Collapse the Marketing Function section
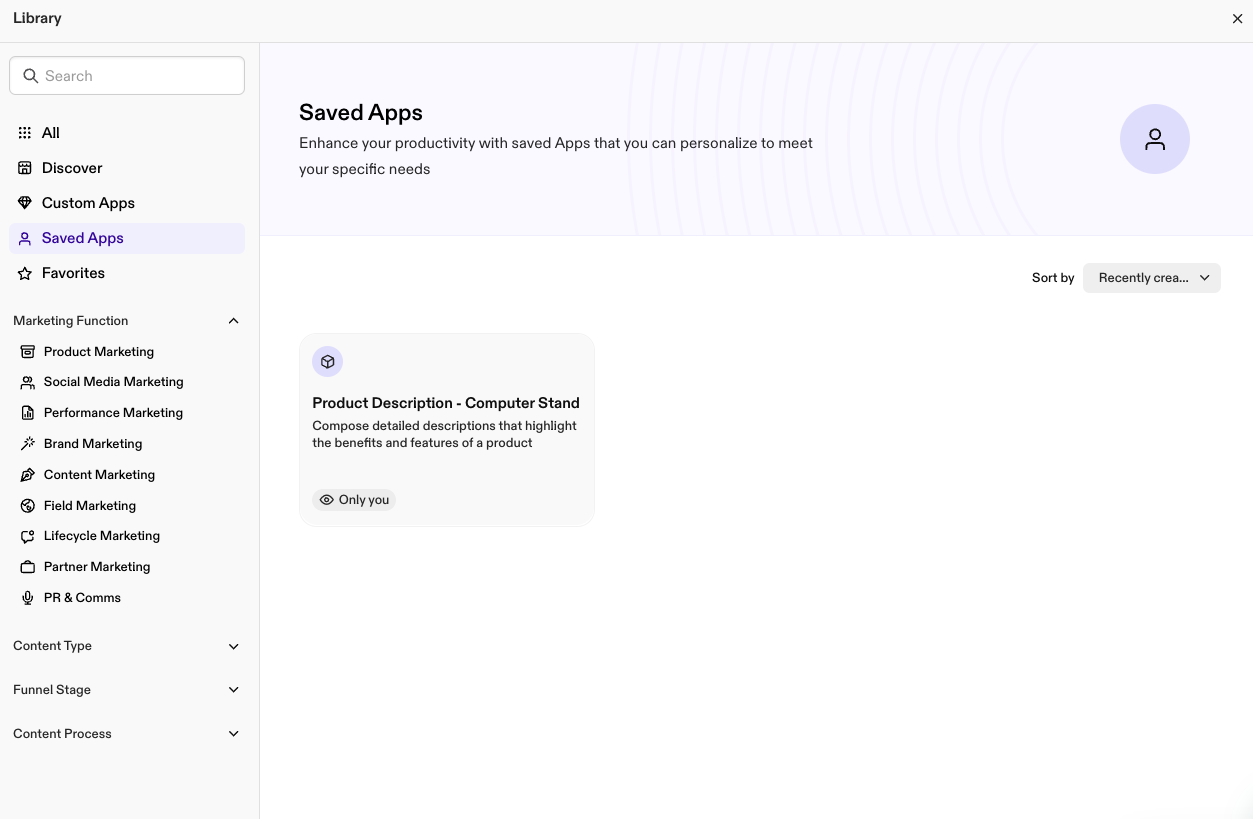Viewport: 1253px width, 819px height. 234,321
